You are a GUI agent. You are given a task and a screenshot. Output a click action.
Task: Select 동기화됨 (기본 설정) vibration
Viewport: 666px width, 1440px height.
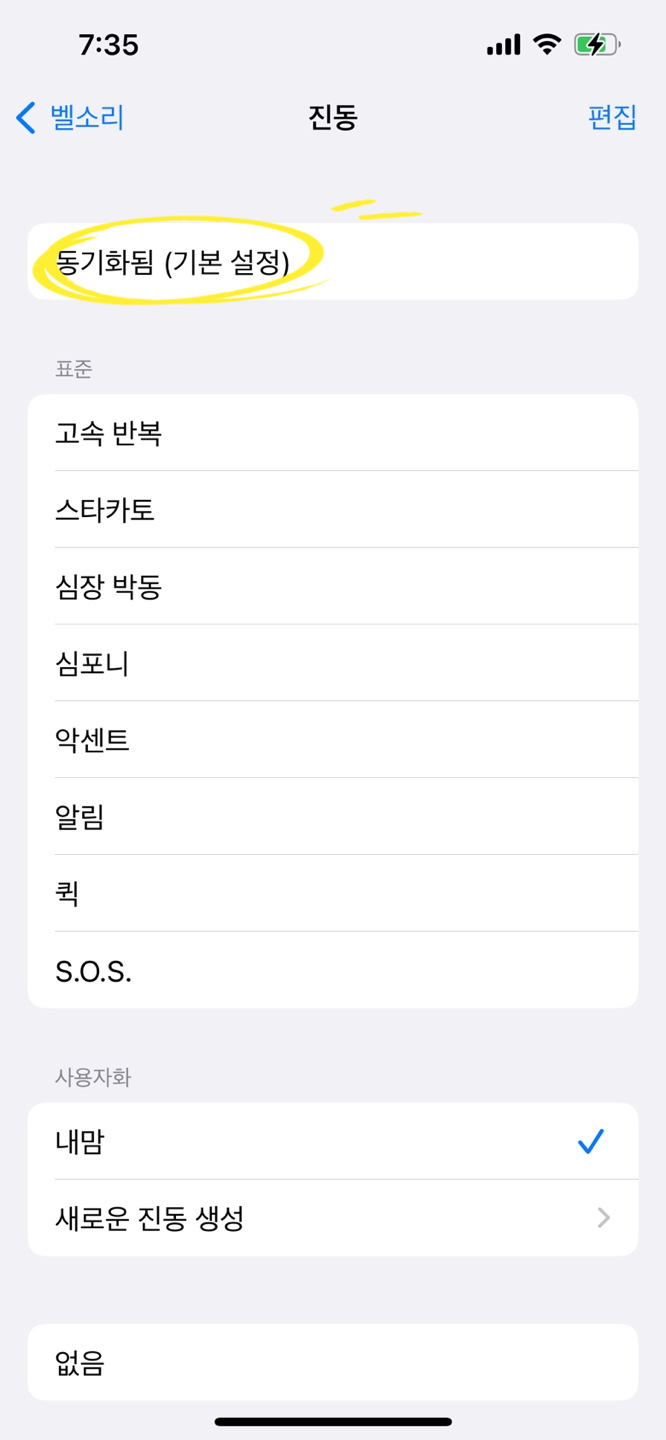(333, 262)
